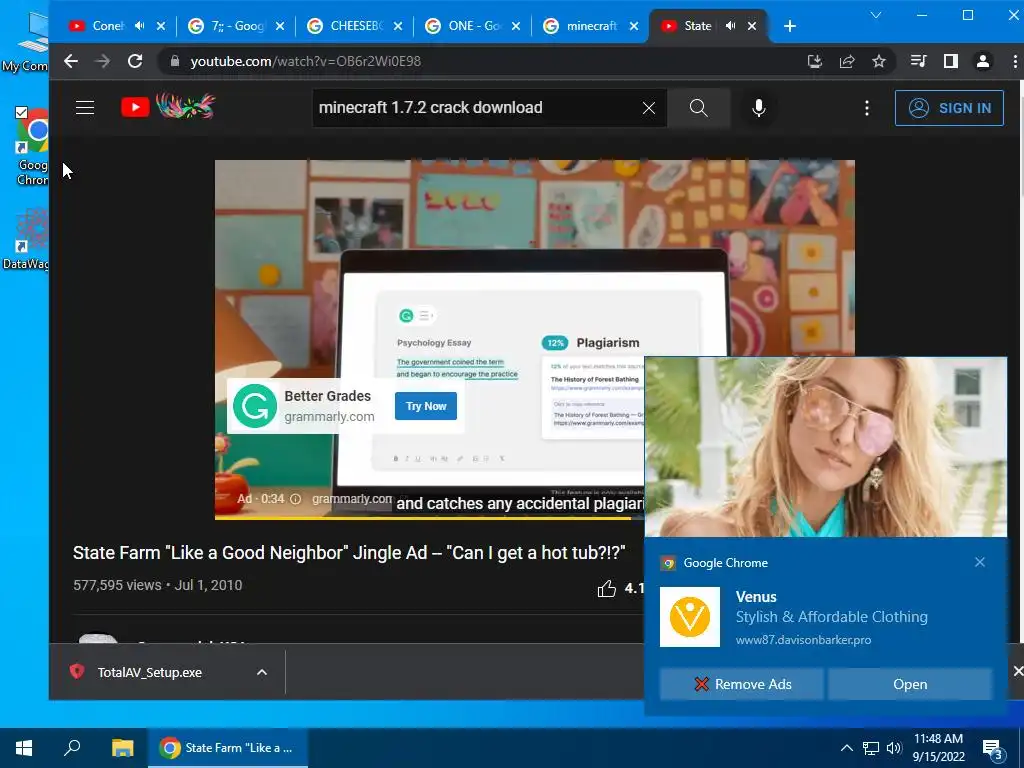Click the Chrome taskbar button State Farm
The height and width of the screenshot is (768, 1024).
228,748
